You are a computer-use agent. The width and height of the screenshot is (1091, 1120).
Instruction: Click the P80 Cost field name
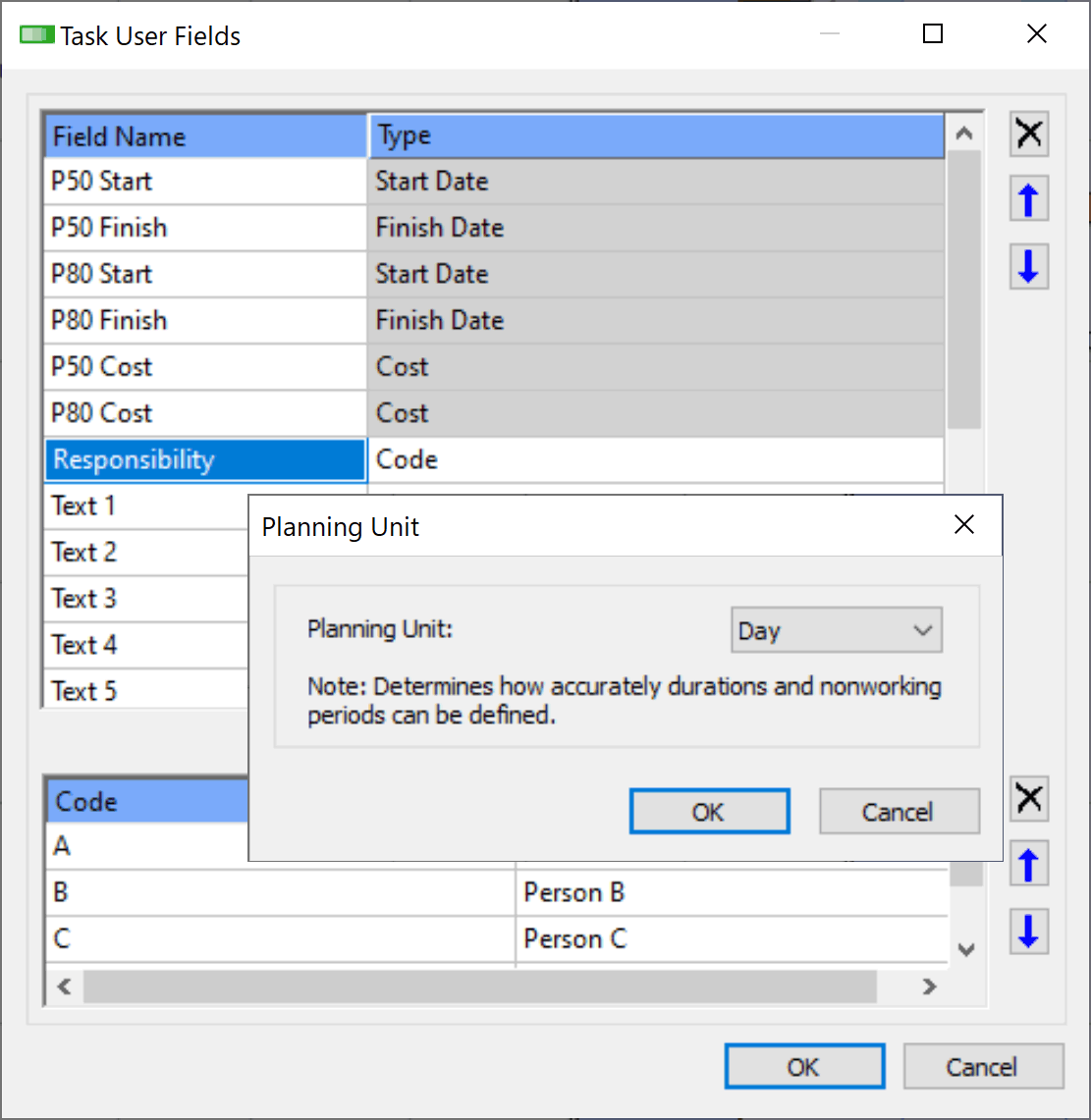tap(205, 413)
